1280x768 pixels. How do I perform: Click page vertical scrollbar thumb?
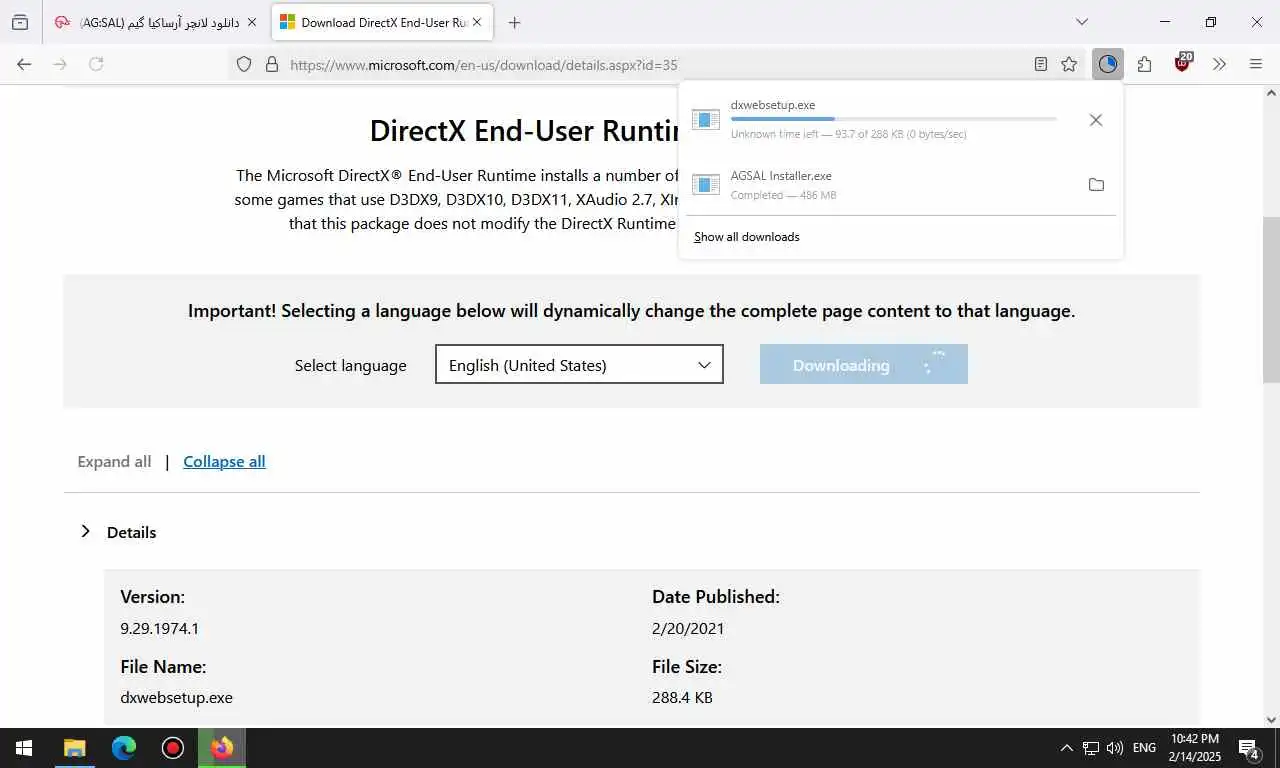tap(1271, 299)
